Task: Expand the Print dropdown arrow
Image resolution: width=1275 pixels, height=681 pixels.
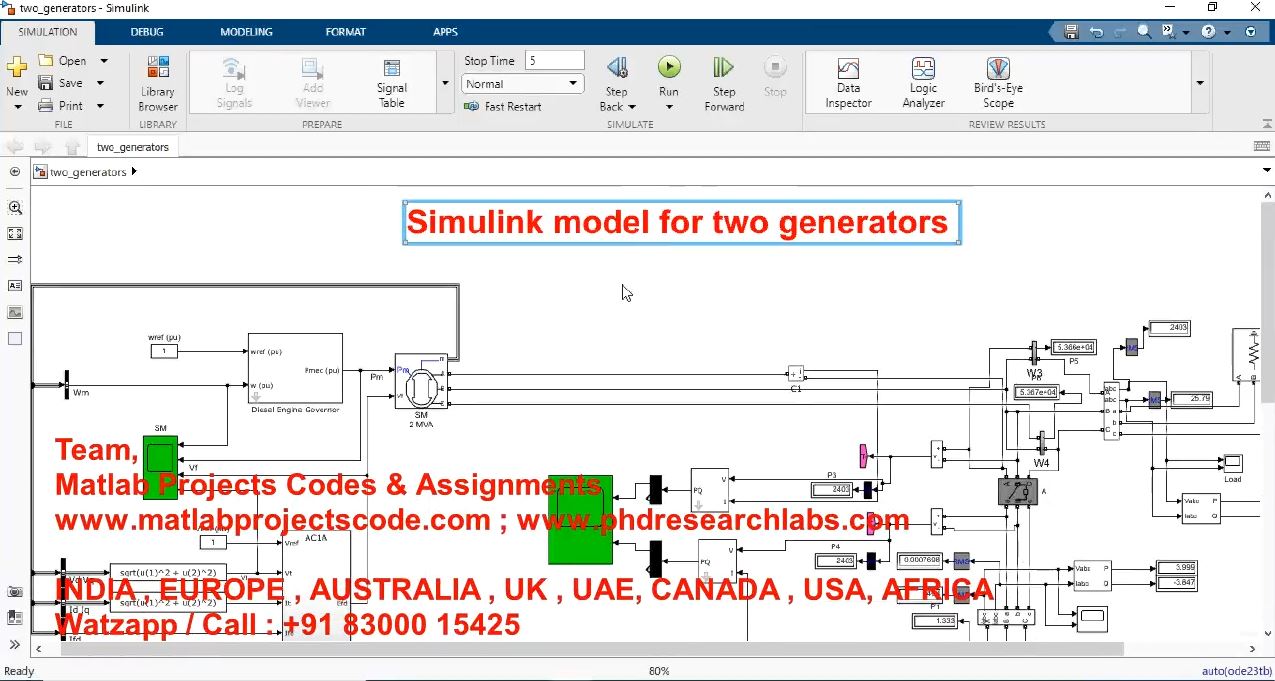Action: [100, 105]
